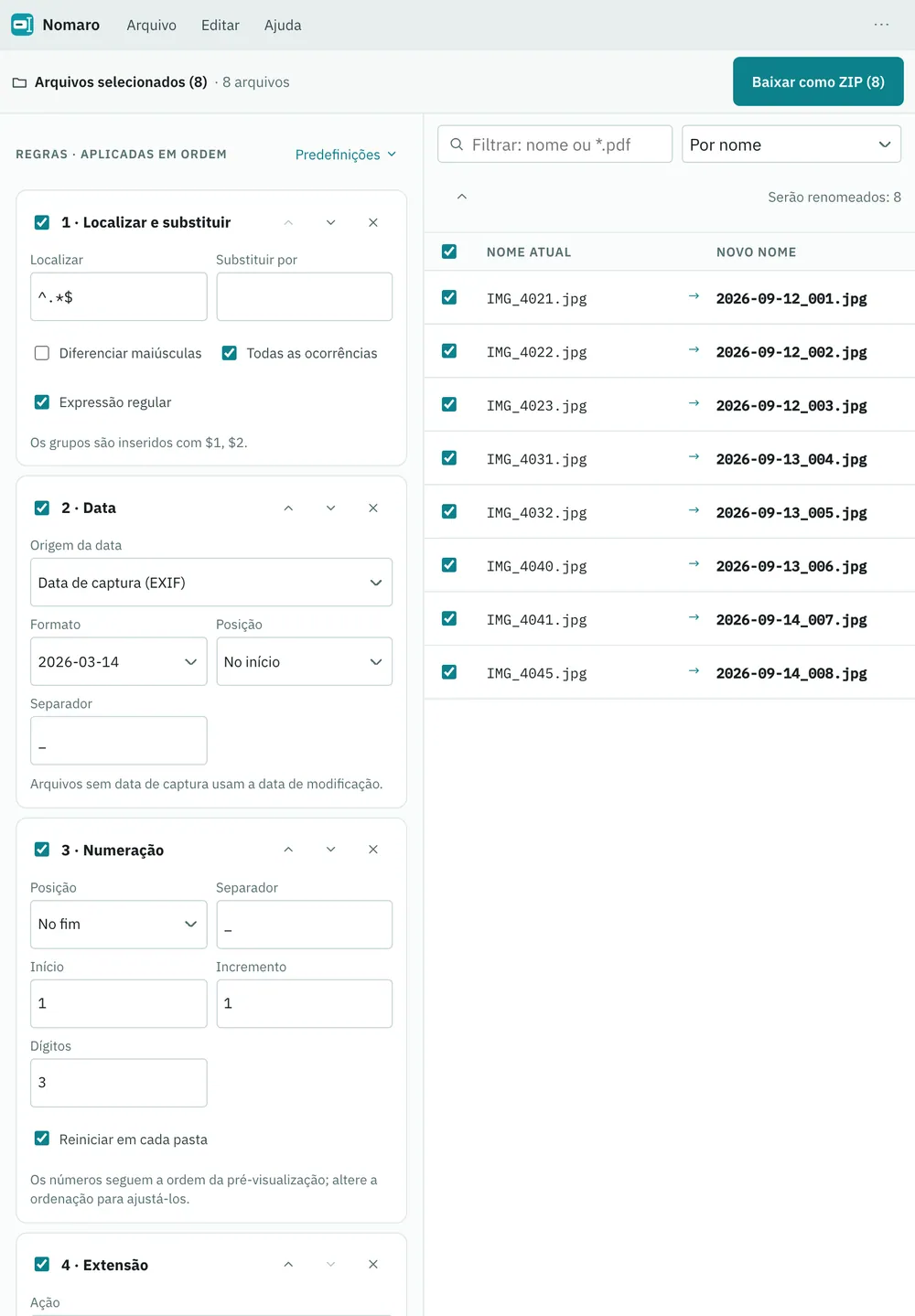Image resolution: width=915 pixels, height=1316 pixels.
Task: Click the Nomaro app logo
Action: click(23, 25)
